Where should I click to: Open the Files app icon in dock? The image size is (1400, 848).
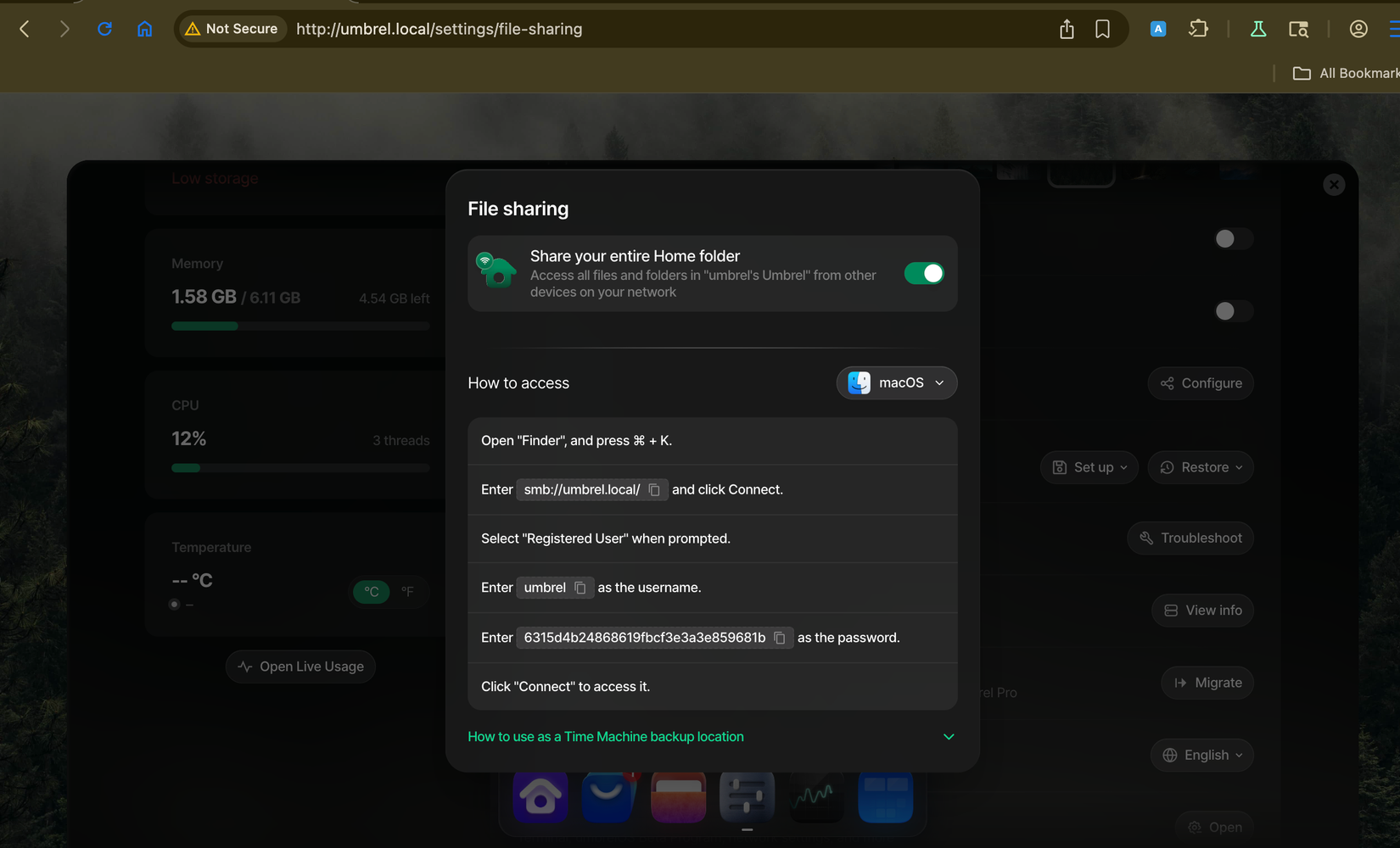point(678,796)
